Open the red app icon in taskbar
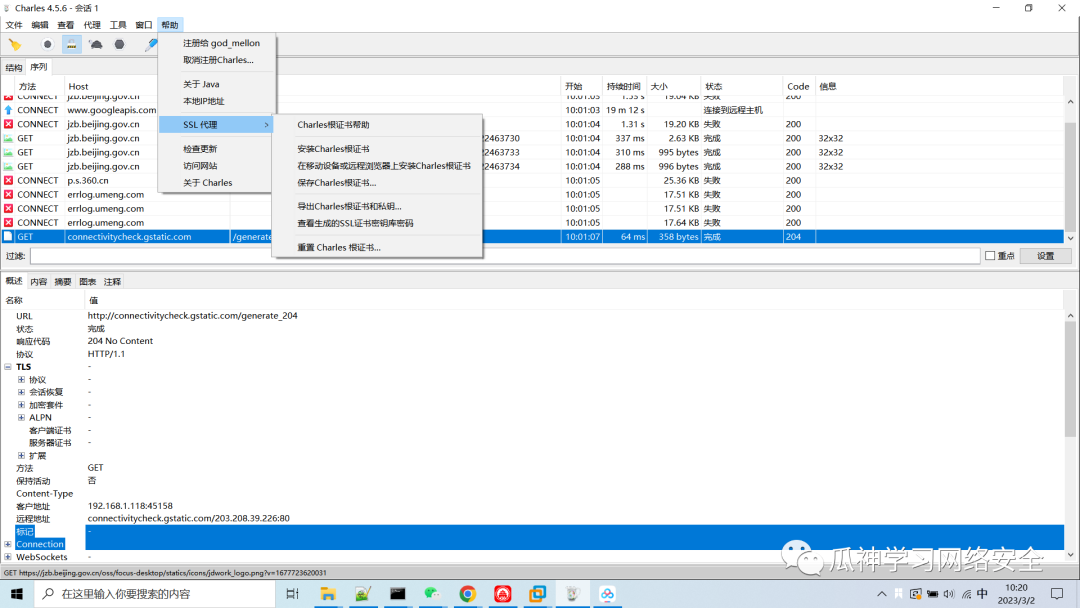The height and width of the screenshot is (608, 1080). click(x=503, y=594)
